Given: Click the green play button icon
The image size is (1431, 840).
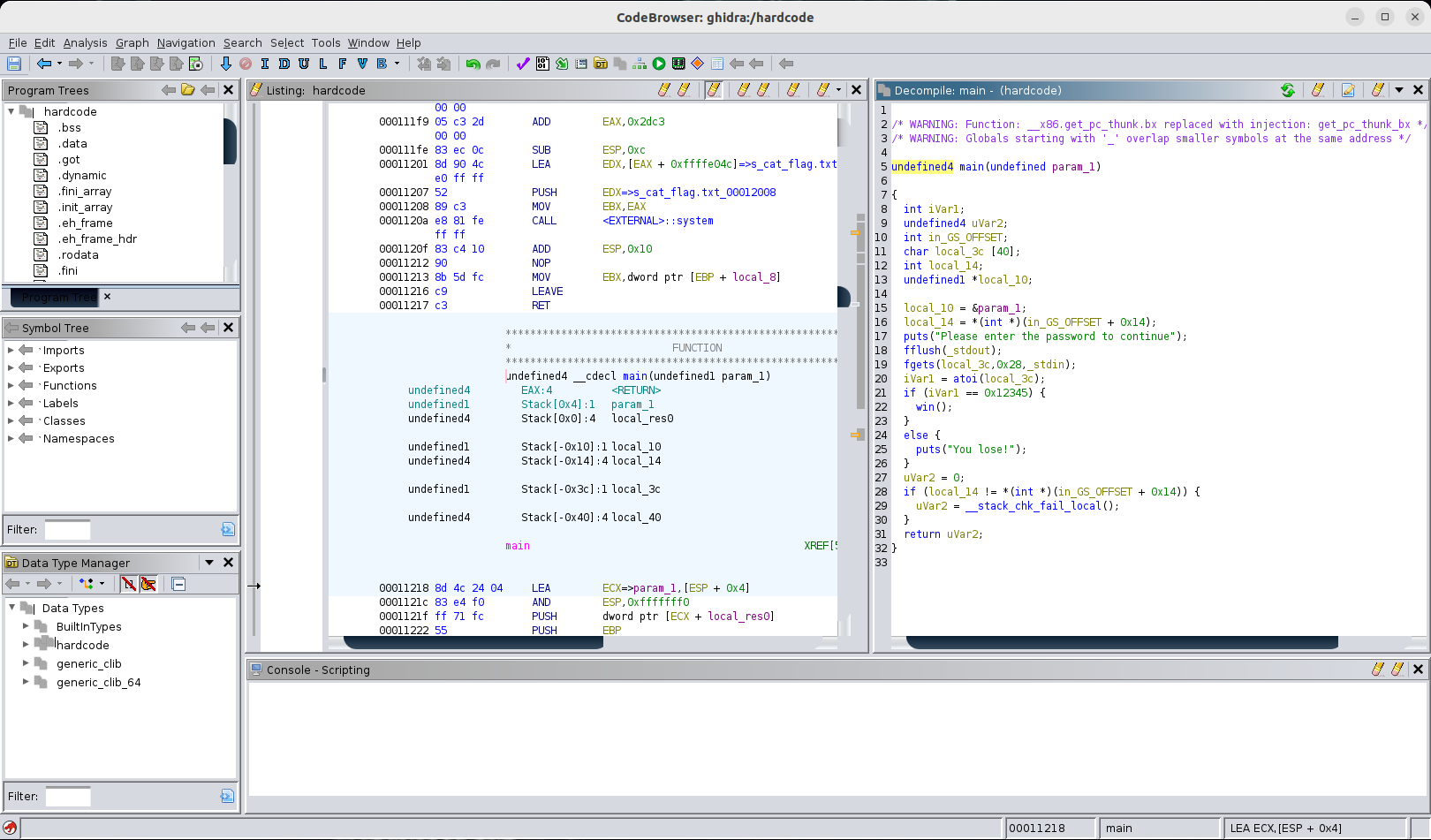Looking at the screenshot, I should coord(659,64).
